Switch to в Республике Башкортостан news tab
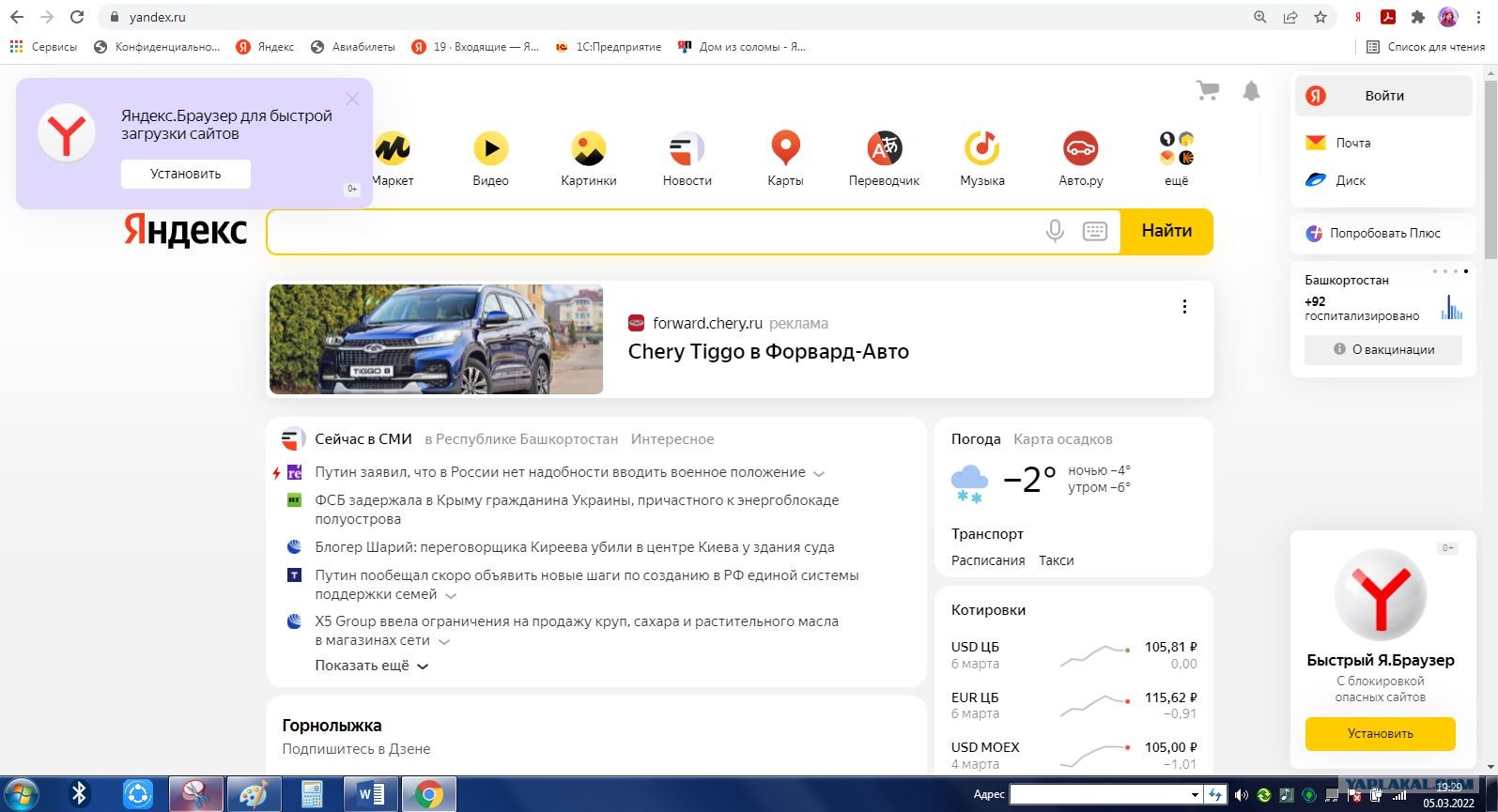The image size is (1498, 812). click(521, 439)
